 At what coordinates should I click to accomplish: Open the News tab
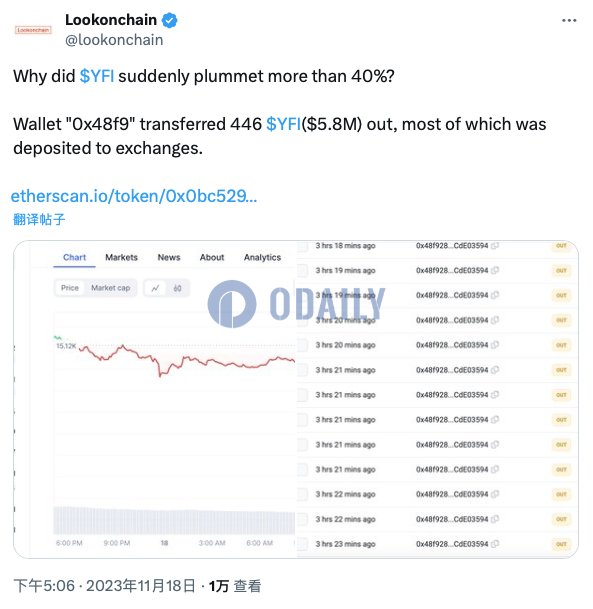click(x=169, y=257)
